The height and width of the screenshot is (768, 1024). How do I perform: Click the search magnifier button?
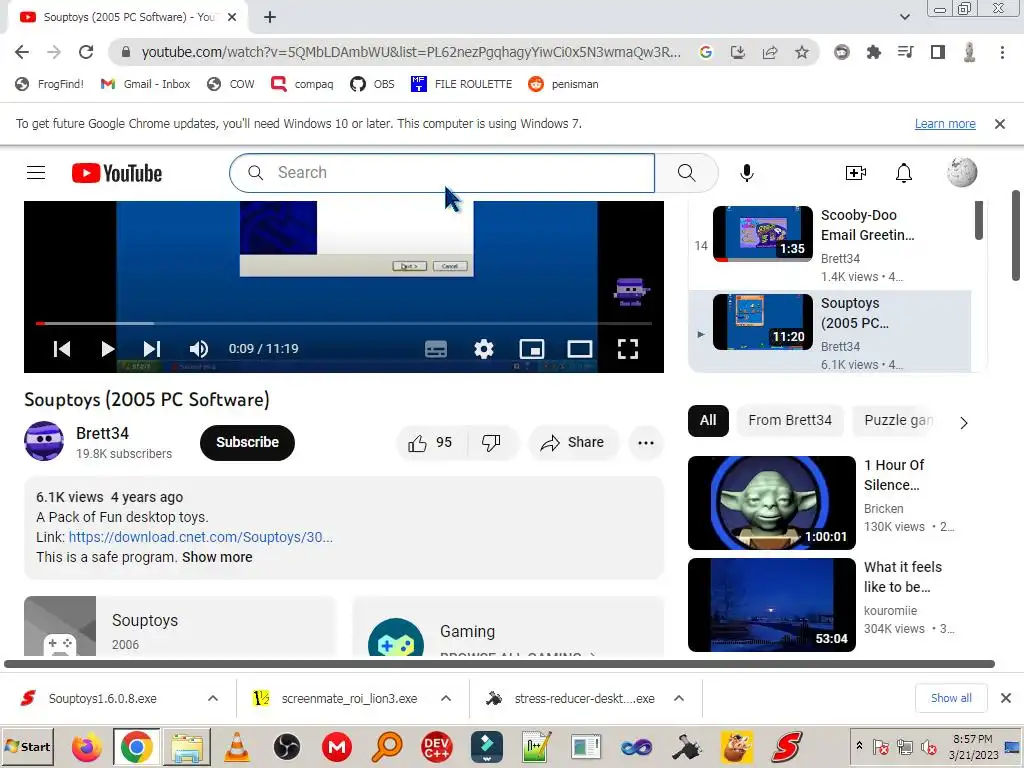click(686, 173)
